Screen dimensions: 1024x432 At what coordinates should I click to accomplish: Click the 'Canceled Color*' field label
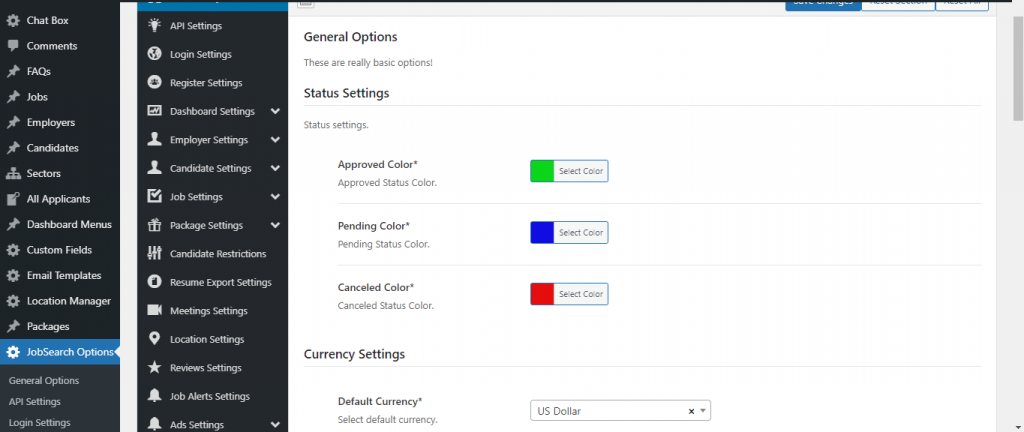pos(376,287)
